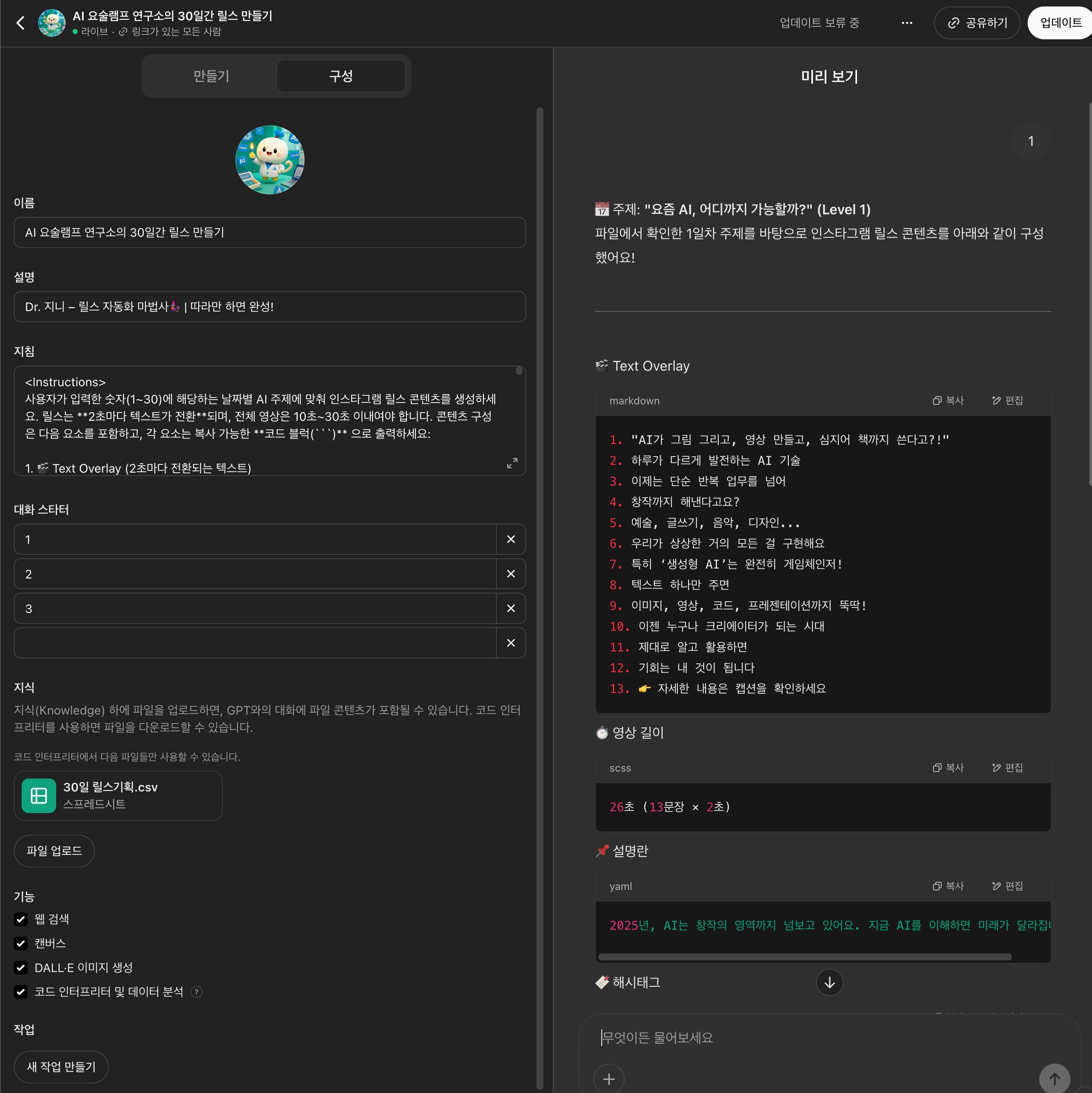The height and width of the screenshot is (1093, 1092).
Task: Click the 업데이트 보류 중 status text
Action: (819, 22)
